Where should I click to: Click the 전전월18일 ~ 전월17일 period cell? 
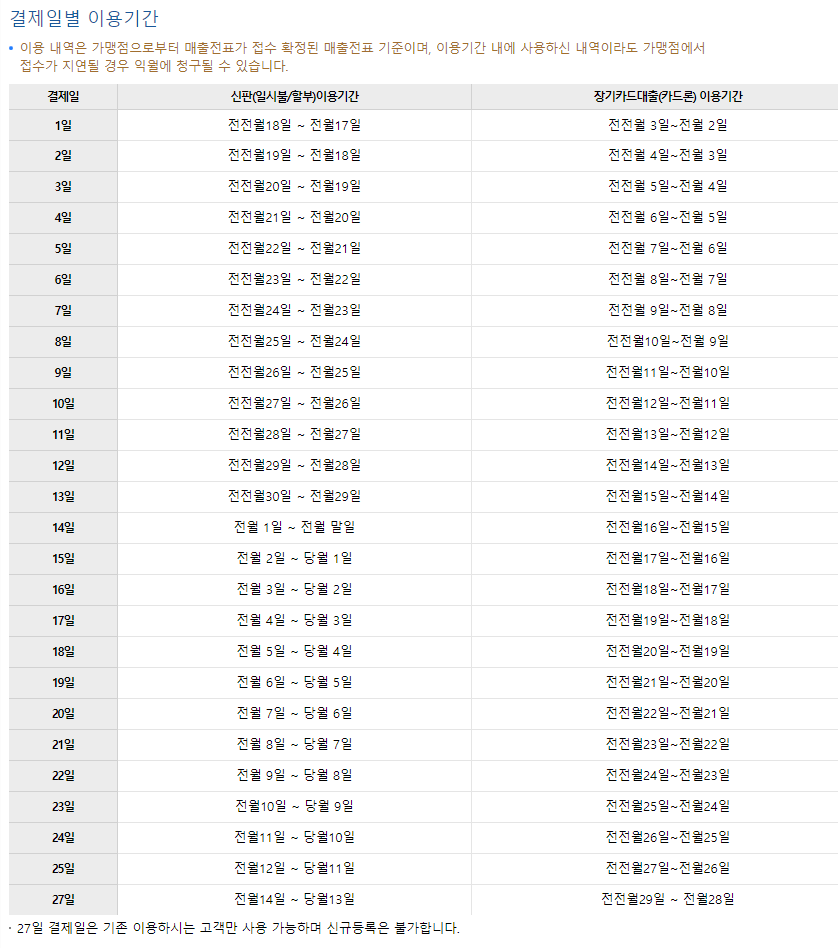(294, 125)
